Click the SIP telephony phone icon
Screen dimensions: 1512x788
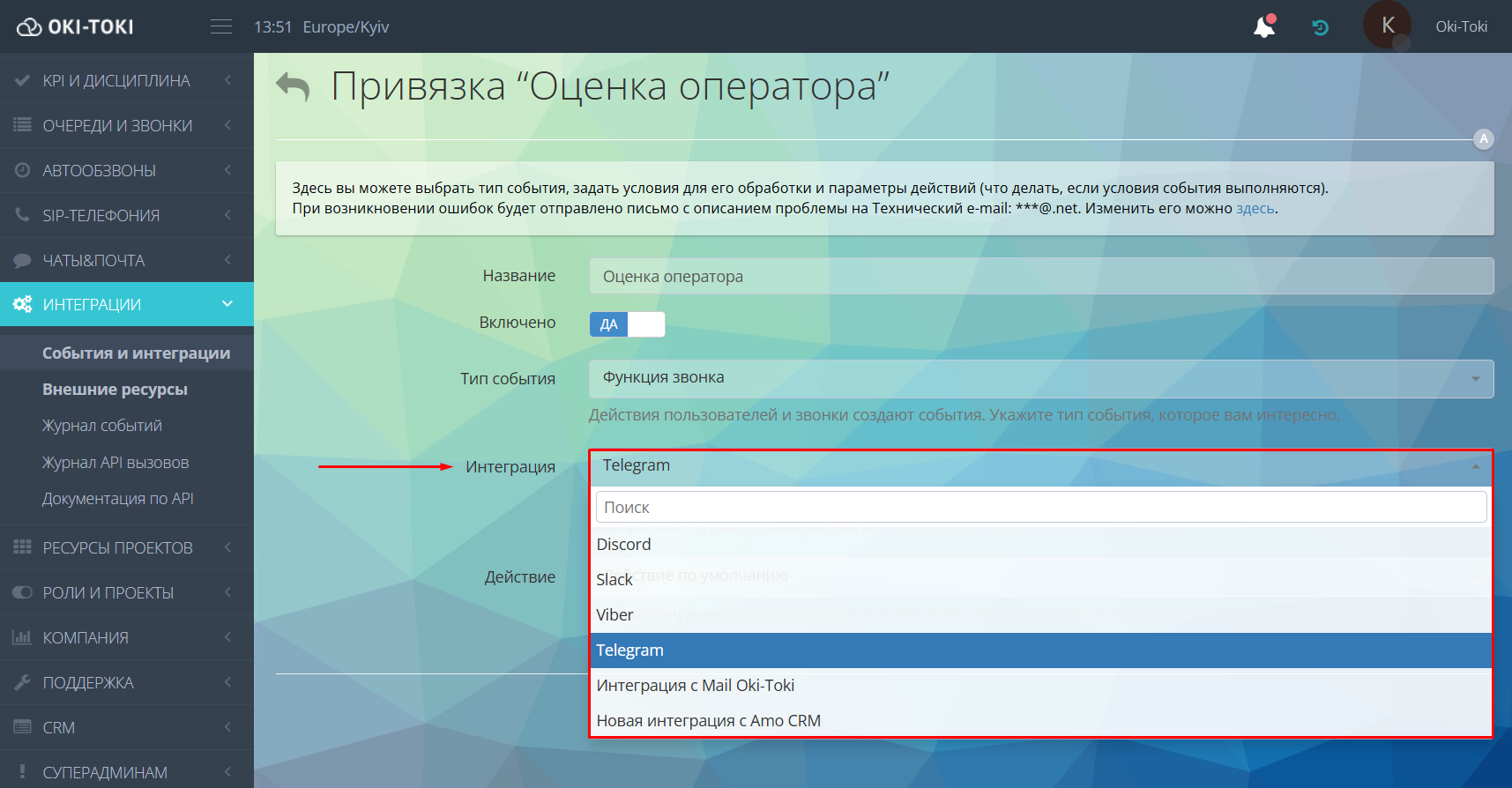[23, 215]
